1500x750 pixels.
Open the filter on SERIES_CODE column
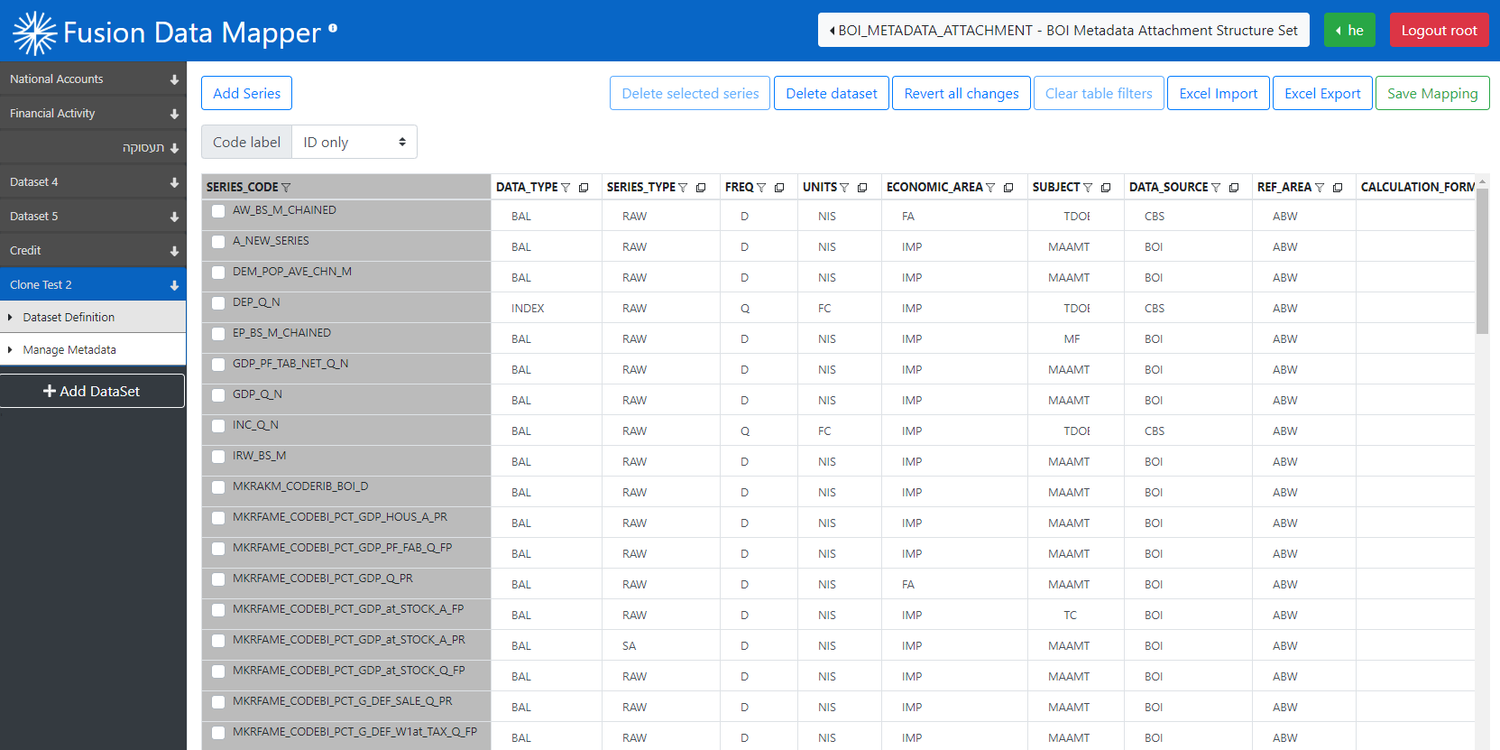pyautogui.click(x=288, y=187)
